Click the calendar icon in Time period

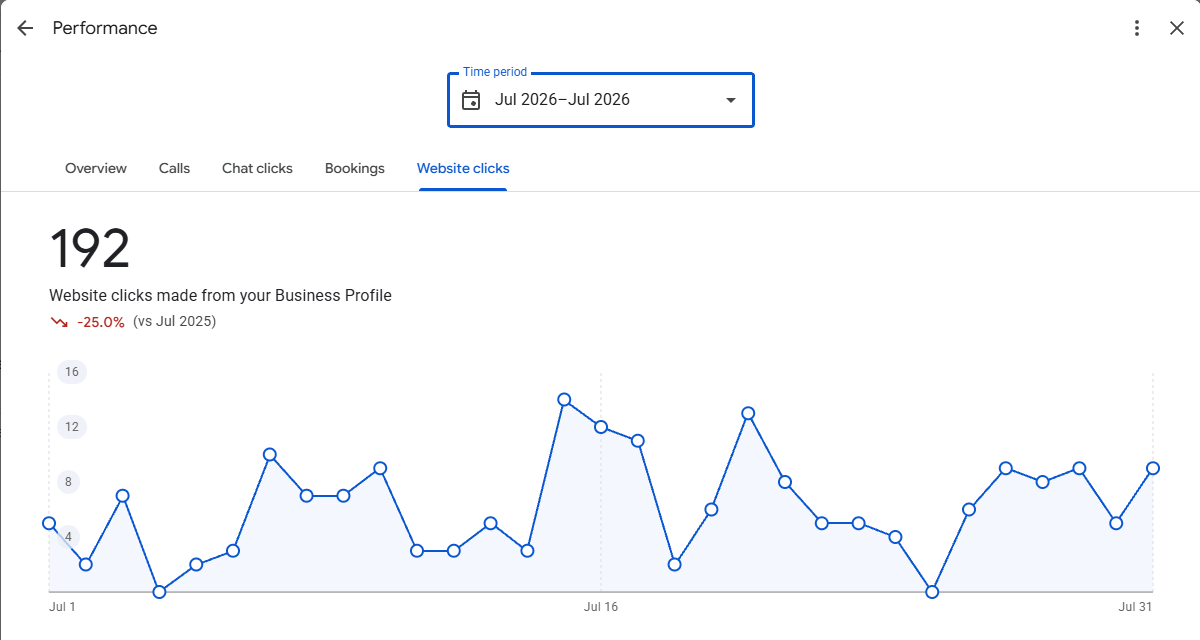471,100
